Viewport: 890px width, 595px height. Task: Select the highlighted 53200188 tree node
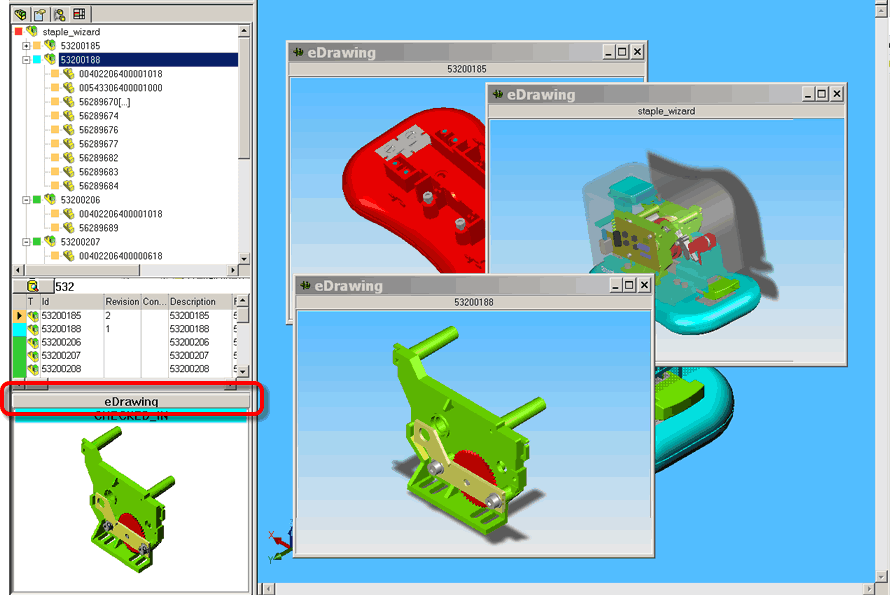[x=148, y=60]
